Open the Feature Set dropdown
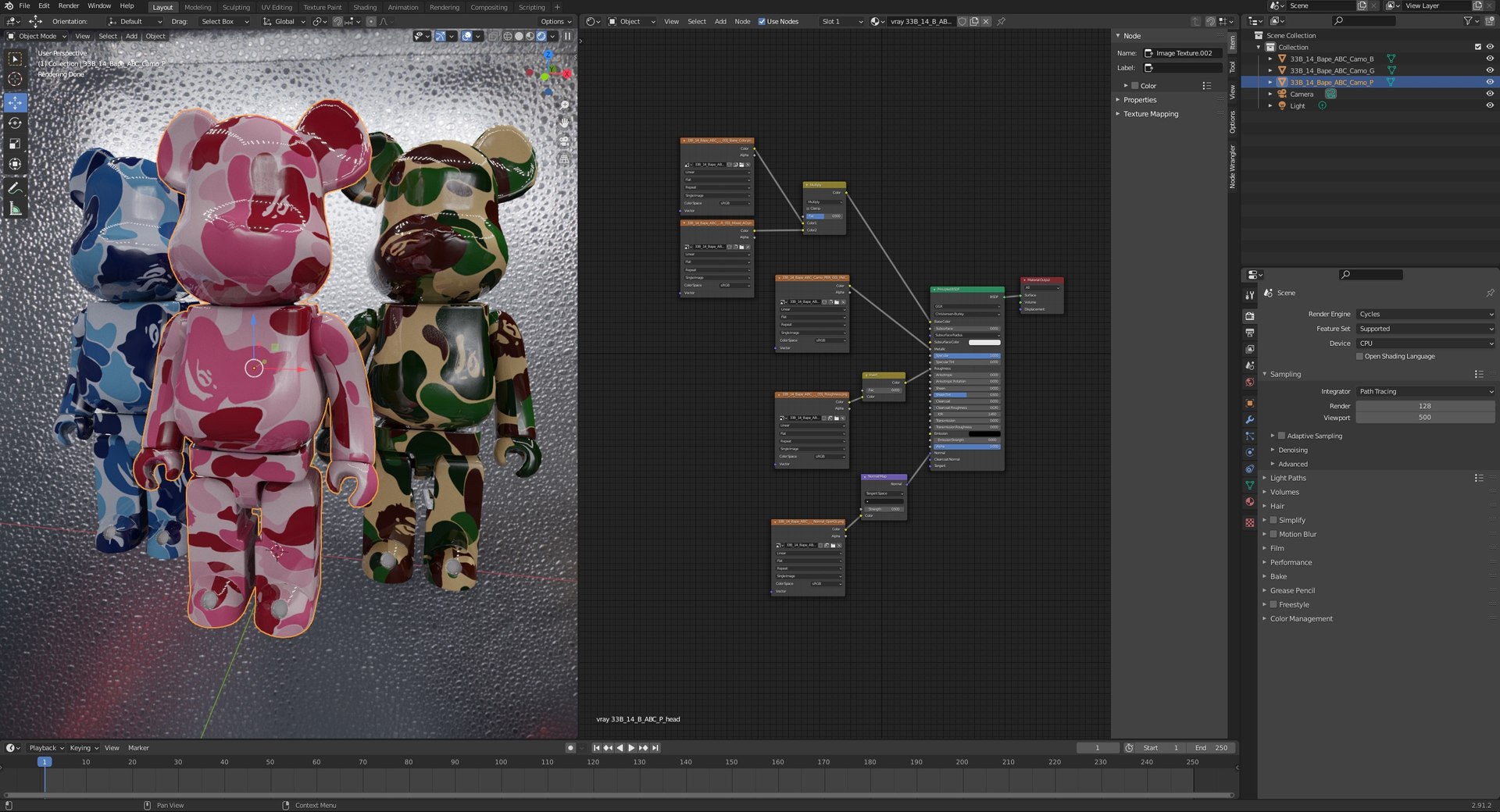 pos(1426,329)
